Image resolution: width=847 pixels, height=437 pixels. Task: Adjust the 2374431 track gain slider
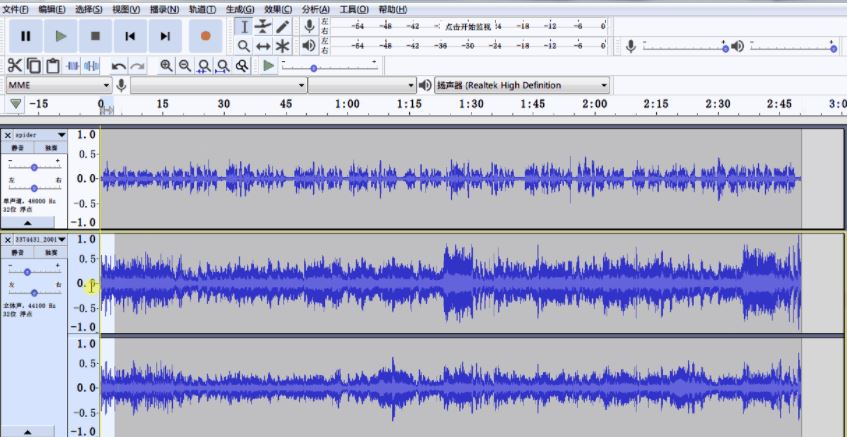pos(27,272)
